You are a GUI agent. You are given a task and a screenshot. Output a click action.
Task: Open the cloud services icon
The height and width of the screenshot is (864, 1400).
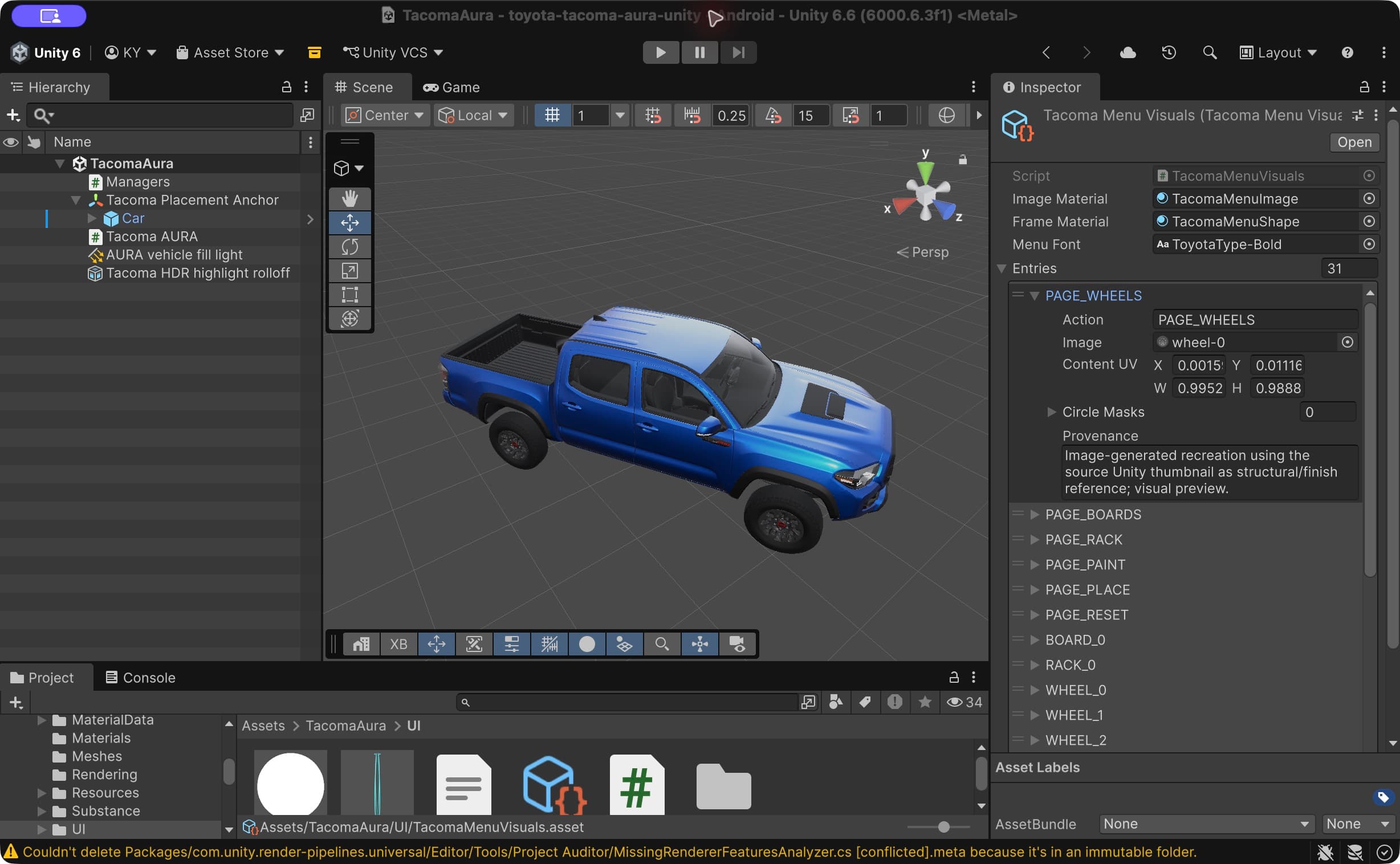1128,52
